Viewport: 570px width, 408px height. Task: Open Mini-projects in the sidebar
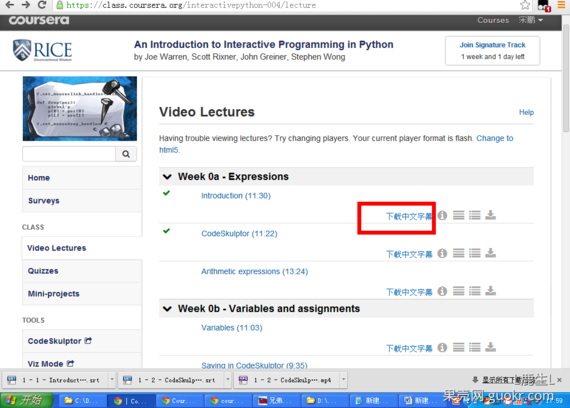[82, 294]
